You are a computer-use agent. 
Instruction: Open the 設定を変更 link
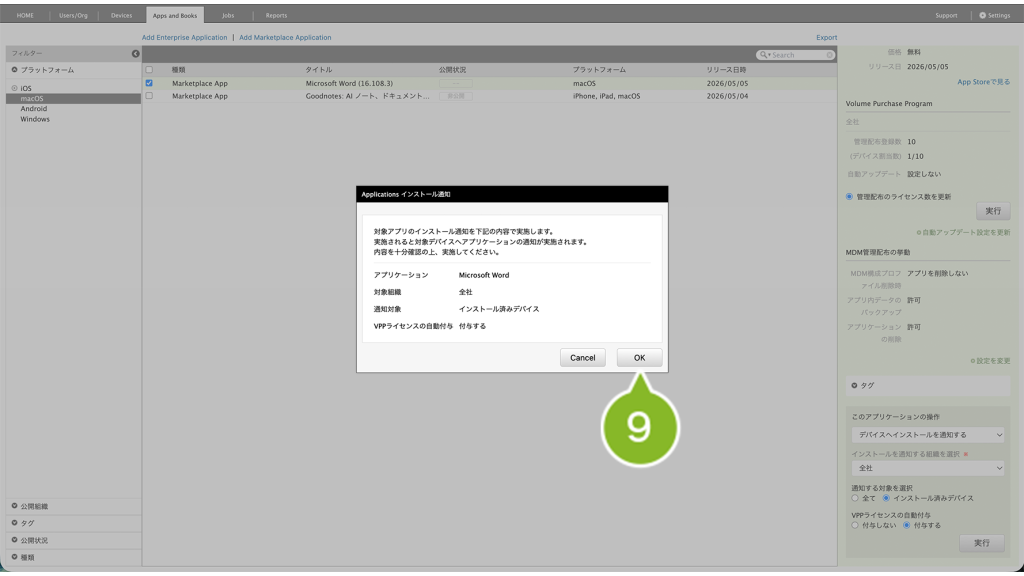(x=991, y=360)
